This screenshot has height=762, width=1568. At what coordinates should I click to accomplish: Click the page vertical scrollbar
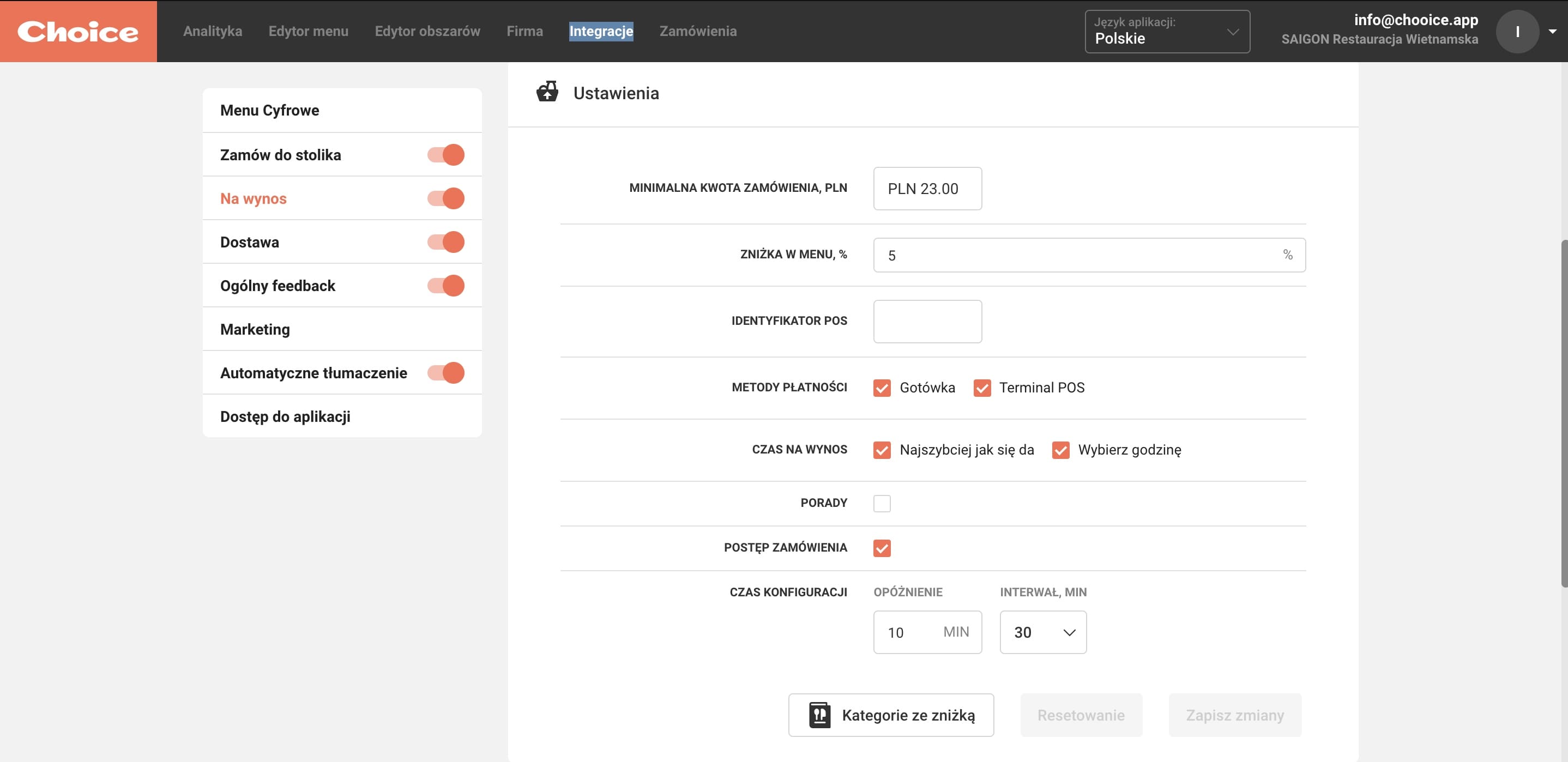coord(1564,414)
